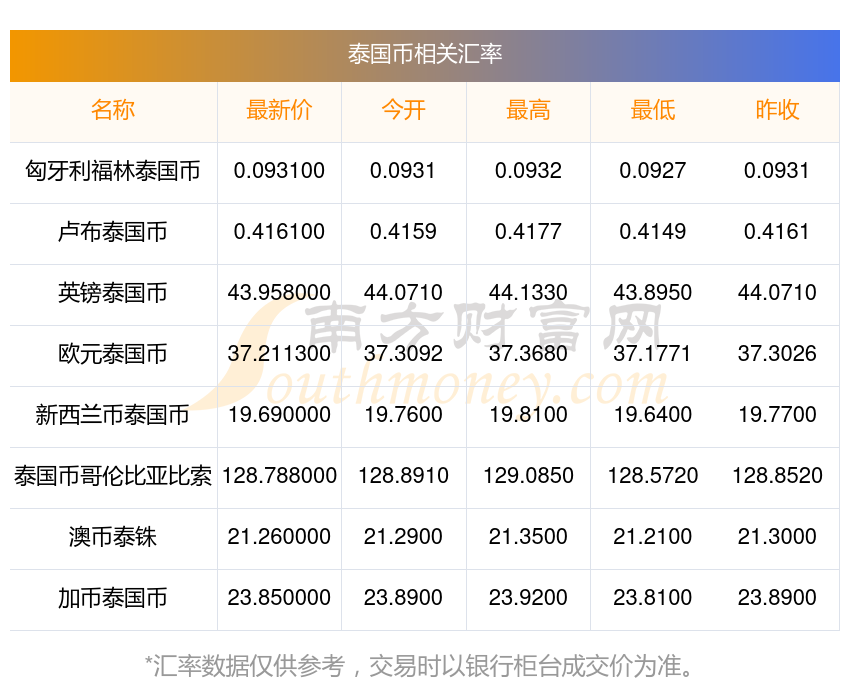Viewport: 850px width, 698px height.
Task: Select the 最高 column header
Action: [528, 111]
